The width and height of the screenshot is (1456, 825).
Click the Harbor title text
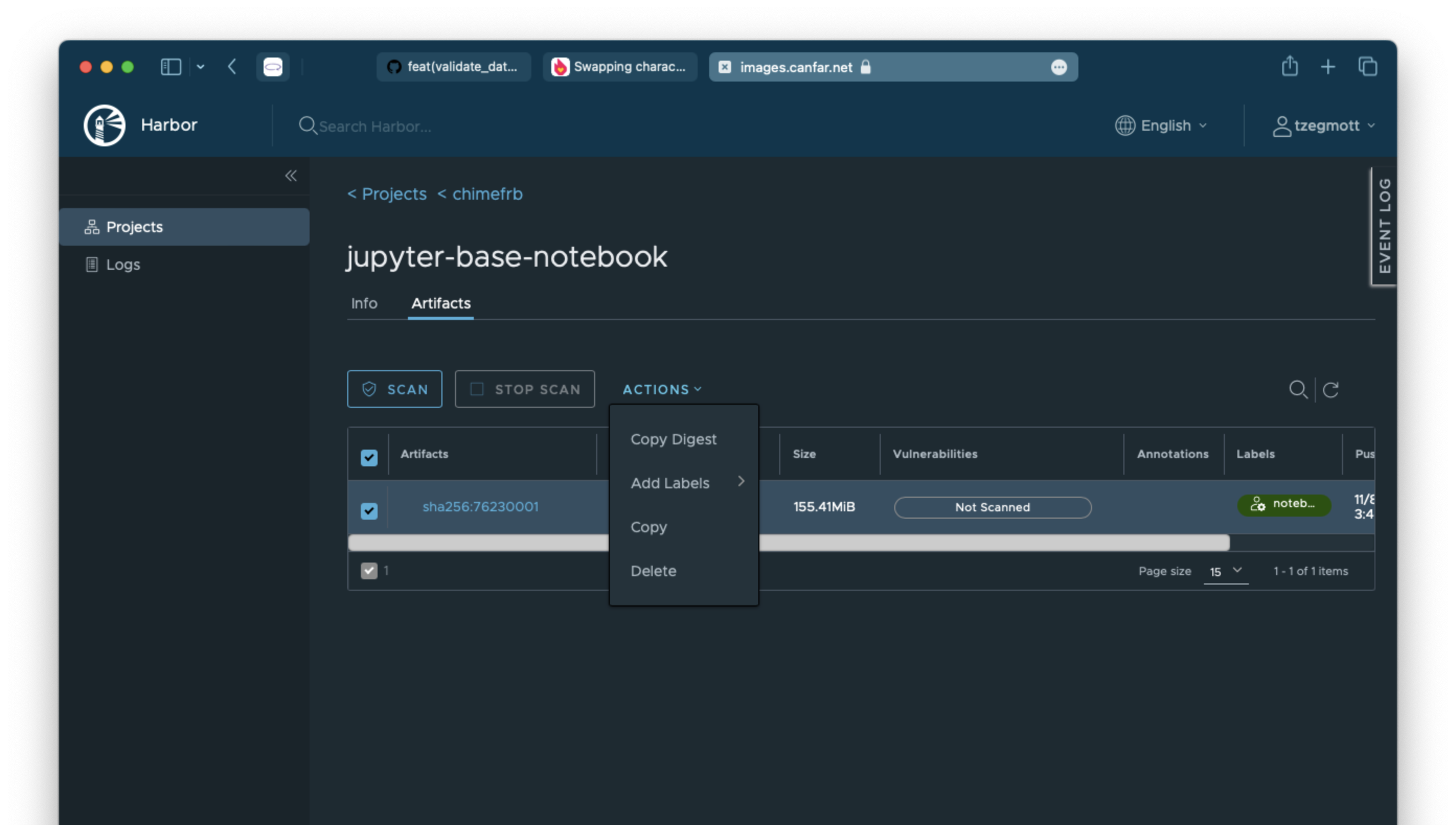[169, 124]
